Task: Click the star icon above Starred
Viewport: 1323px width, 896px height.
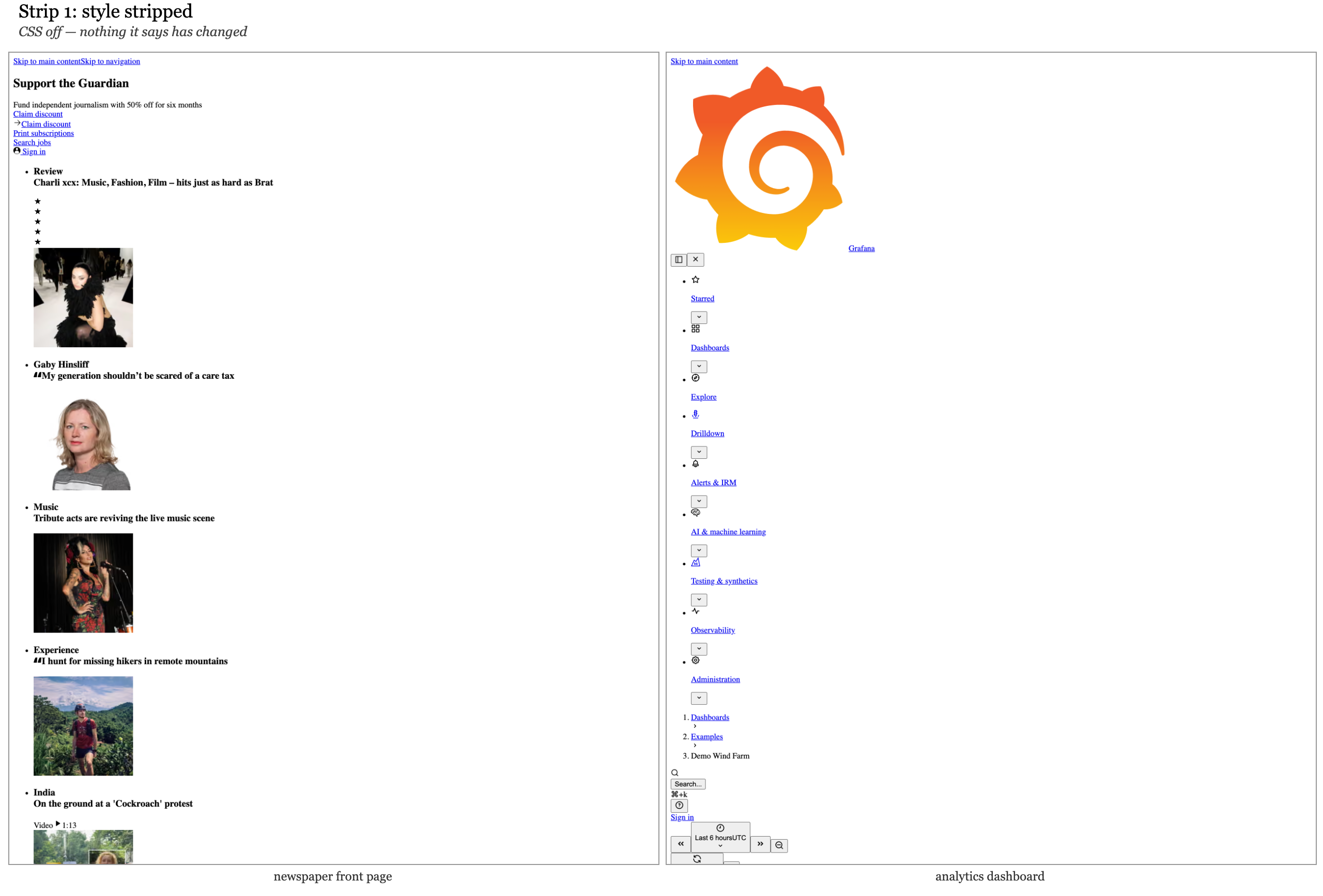Action: click(696, 280)
